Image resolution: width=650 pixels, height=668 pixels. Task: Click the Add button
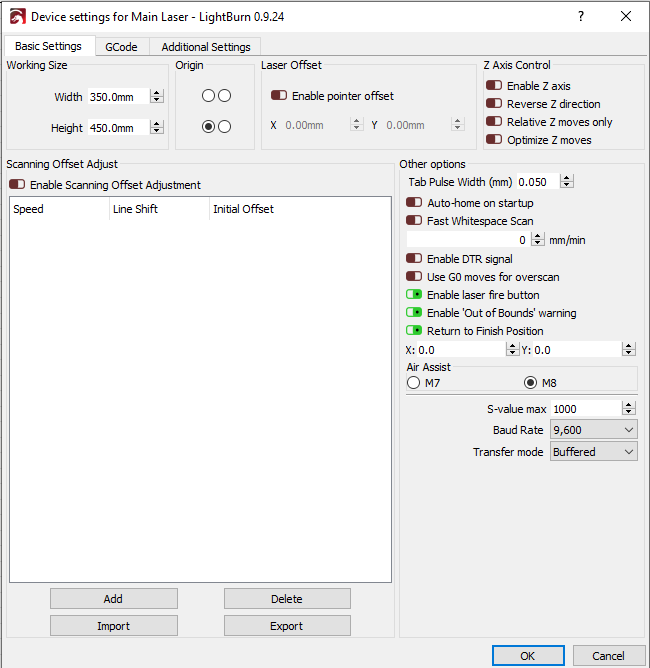pyautogui.click(x=114, y=599)
